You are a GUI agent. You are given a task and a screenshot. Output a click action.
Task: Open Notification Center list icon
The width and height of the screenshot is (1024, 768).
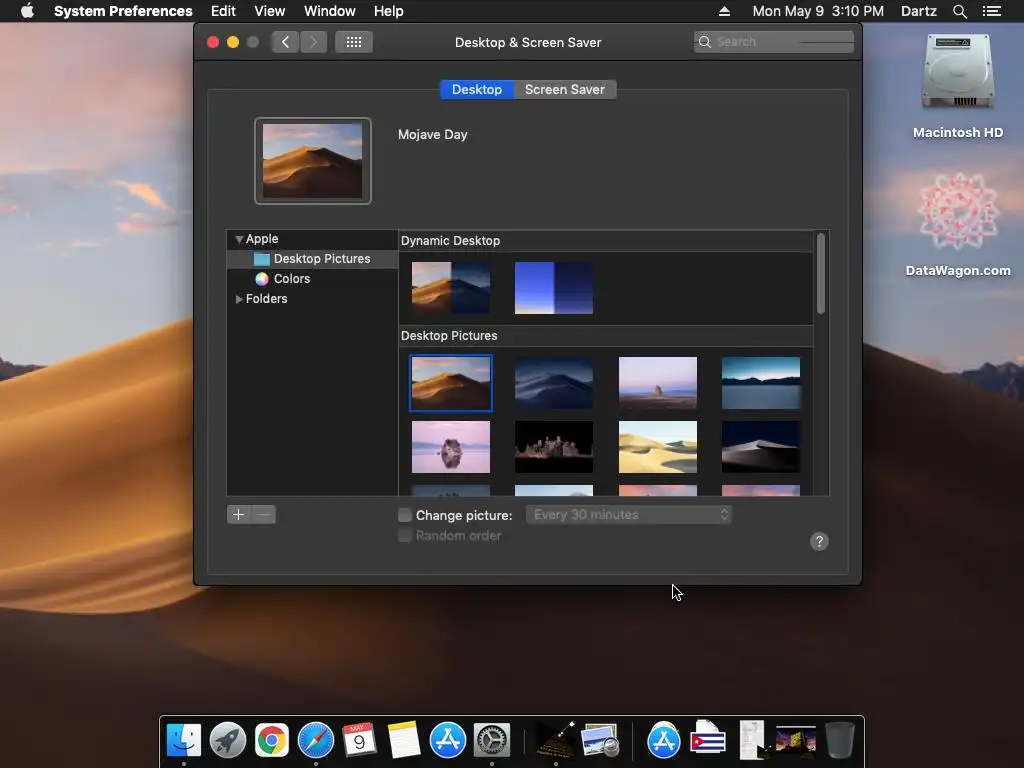point(991,11)
